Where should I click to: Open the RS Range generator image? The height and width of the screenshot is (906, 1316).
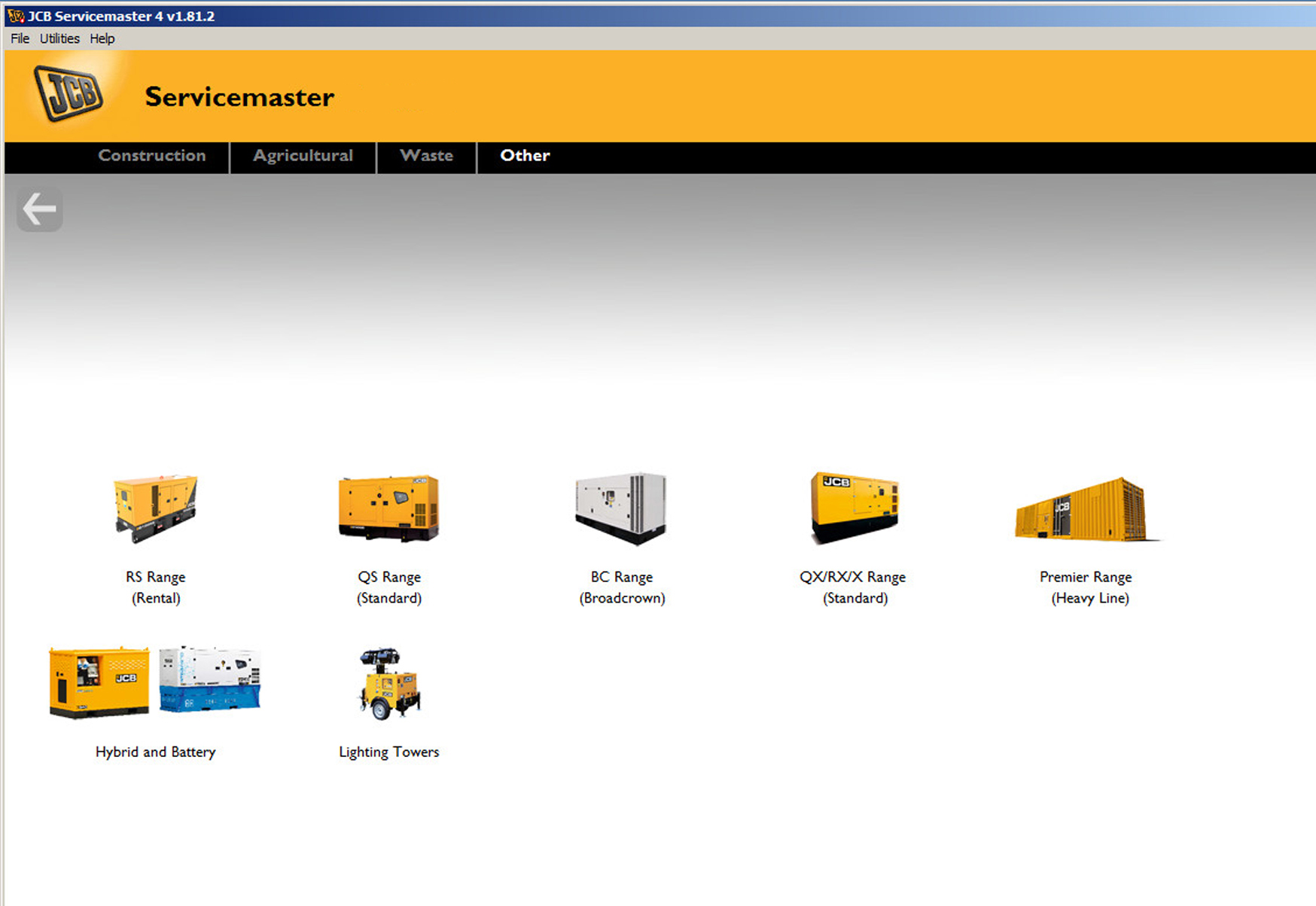click(x=156, y=507)
